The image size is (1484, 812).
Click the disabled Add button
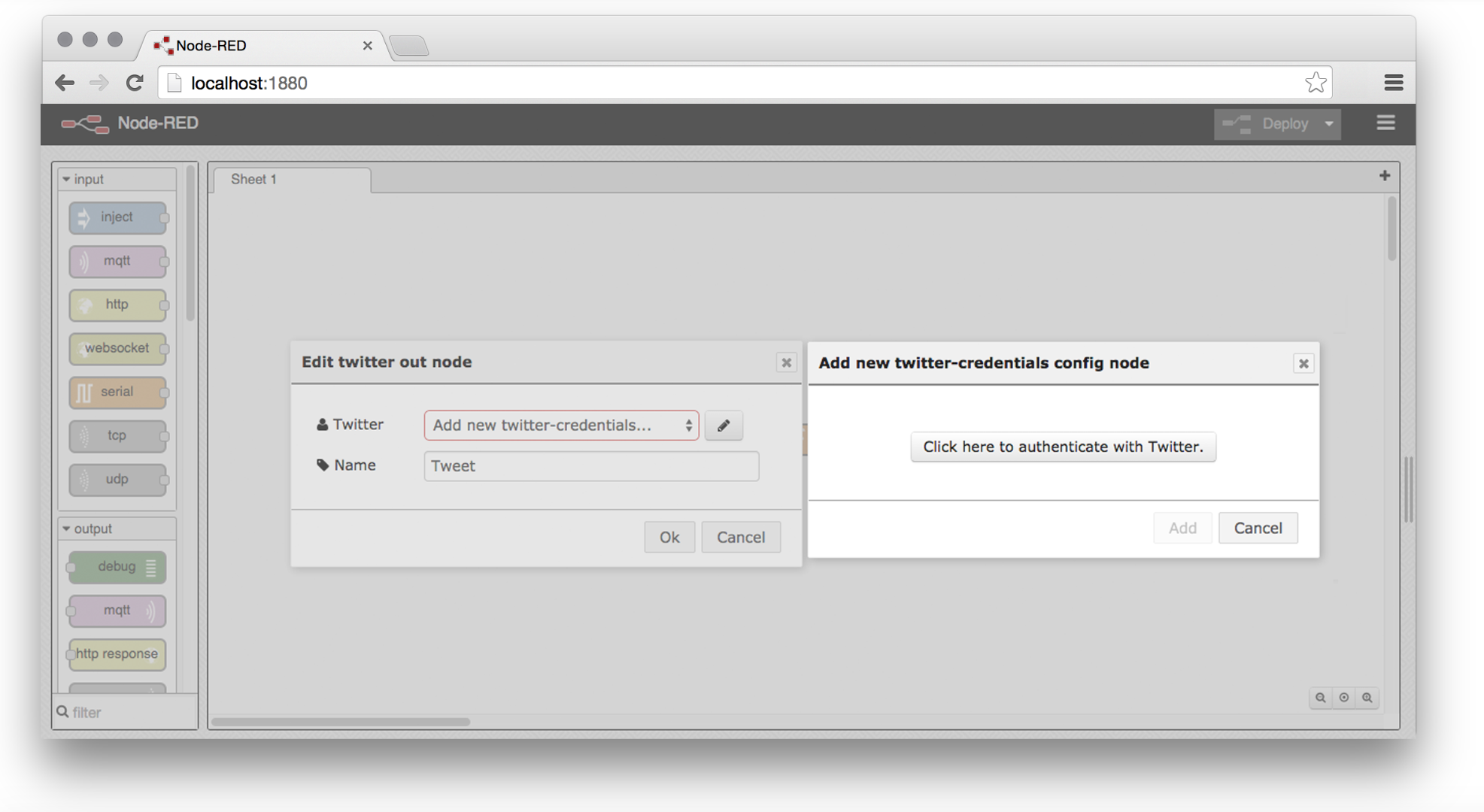click(1182, 528)
